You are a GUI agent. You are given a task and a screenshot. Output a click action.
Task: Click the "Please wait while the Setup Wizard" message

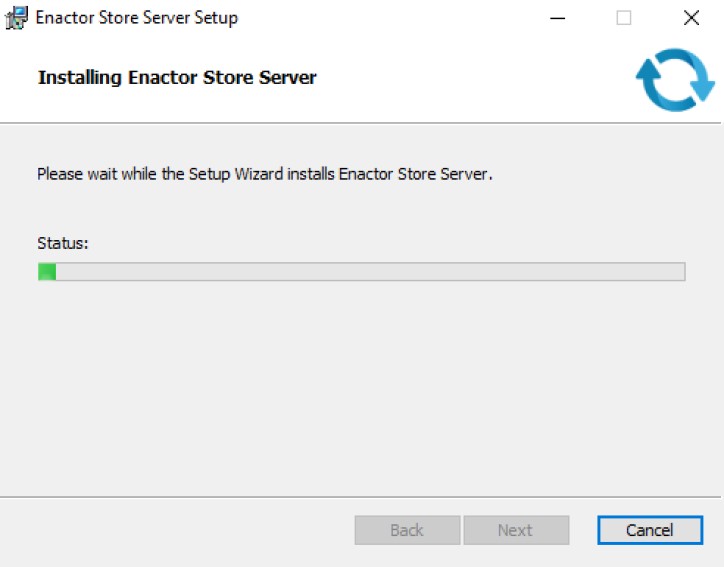(265, 174)
